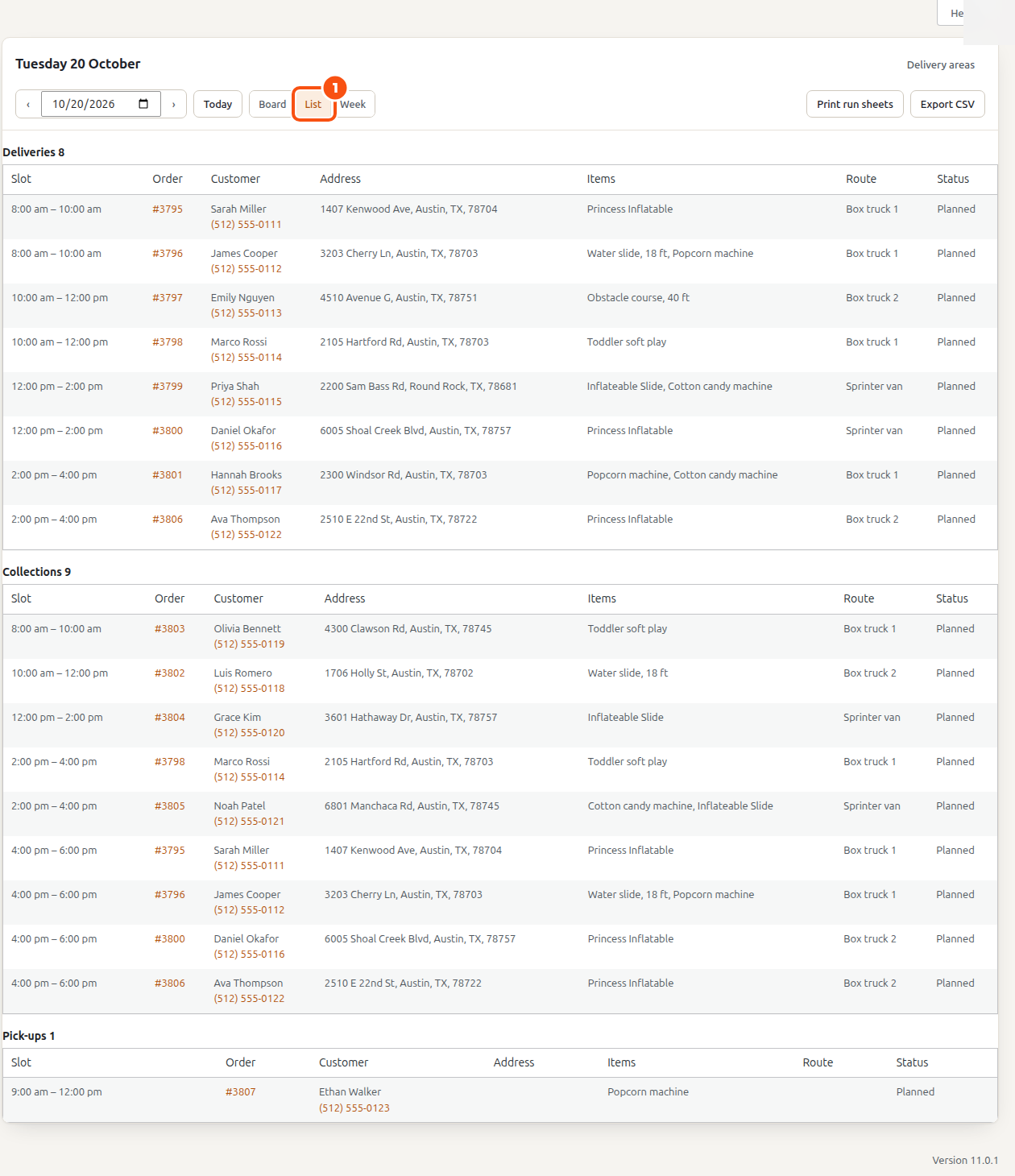Select address 4510 Avenue G, Austin
Image resolution: width=1015 pixels, height=1176 pixels.
pyautogui.click(x=399, y=297)
